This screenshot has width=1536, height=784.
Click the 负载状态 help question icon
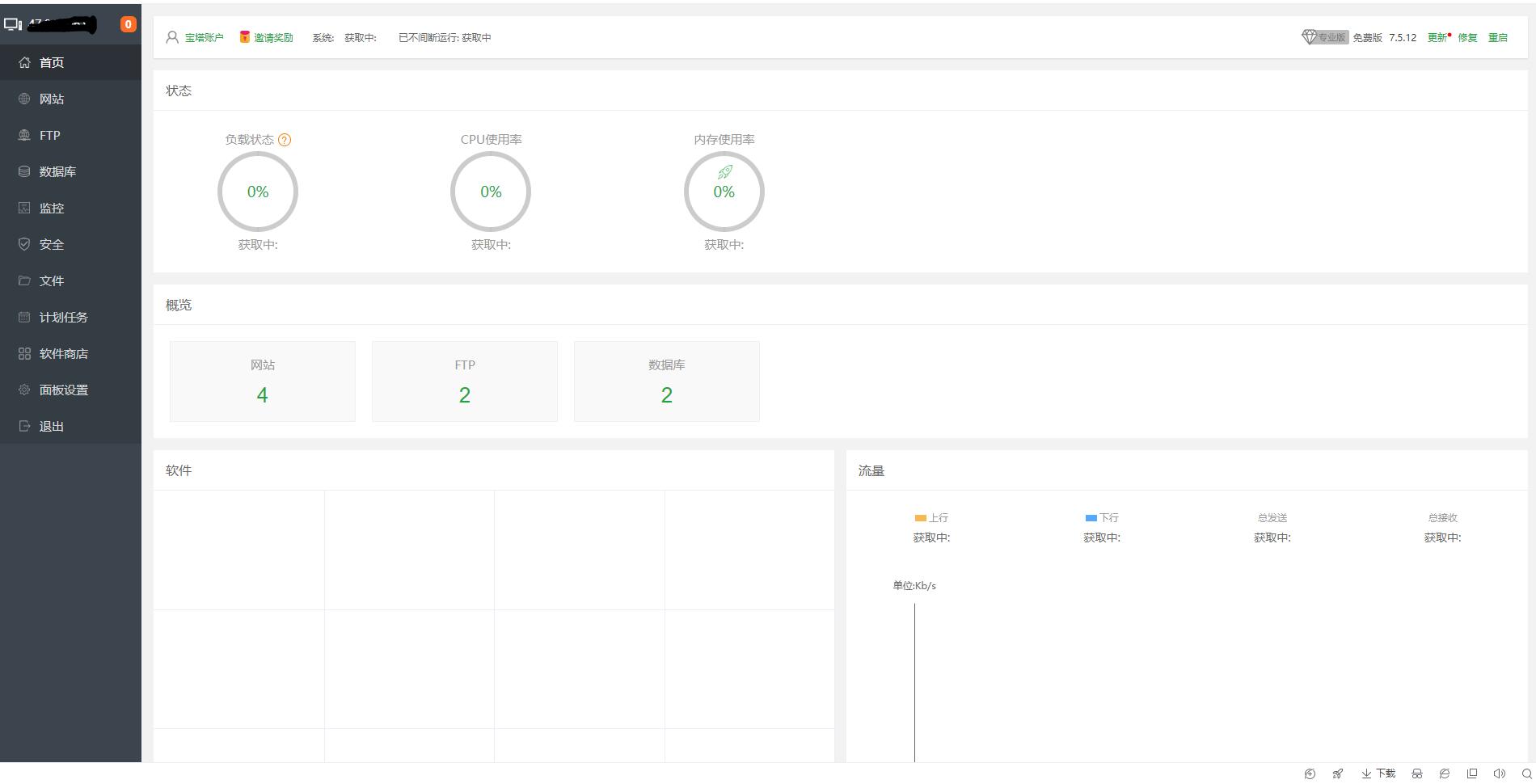coord(285,140)
